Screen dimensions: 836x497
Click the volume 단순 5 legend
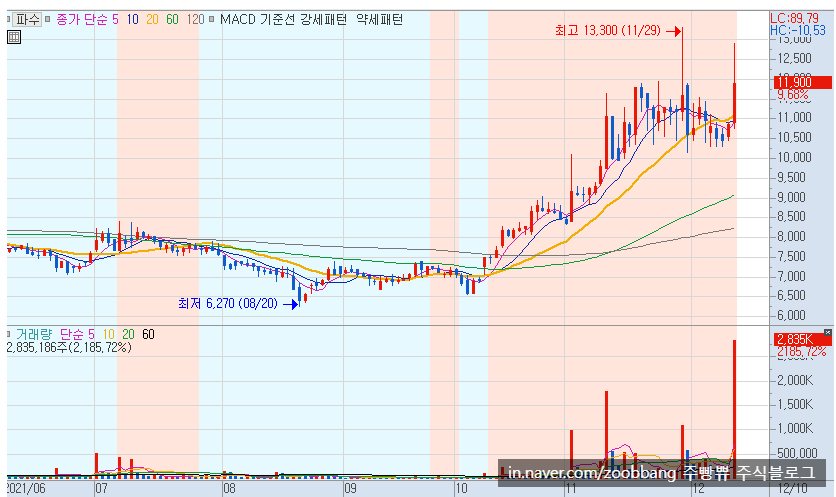(77, 334)
